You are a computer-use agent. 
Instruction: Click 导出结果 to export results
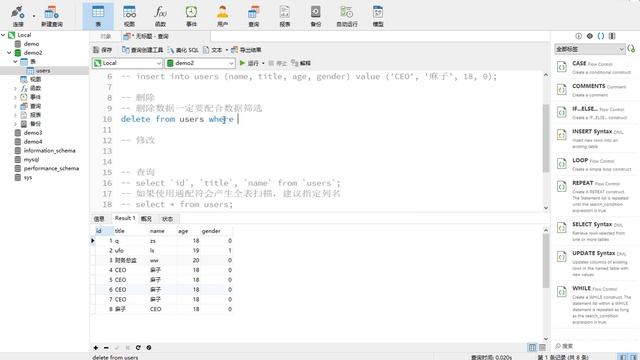pyautogui.click(x=246, y=50)
